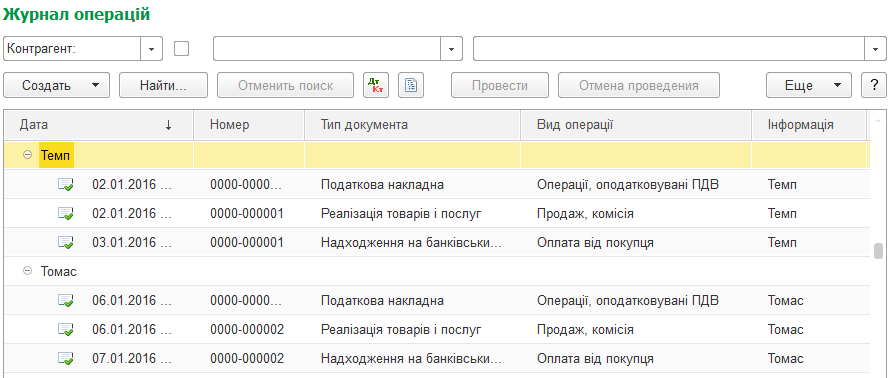Click the wide empty filter input field on the right
The height and width of the screenshot is (378, 890).
(669, 49)
